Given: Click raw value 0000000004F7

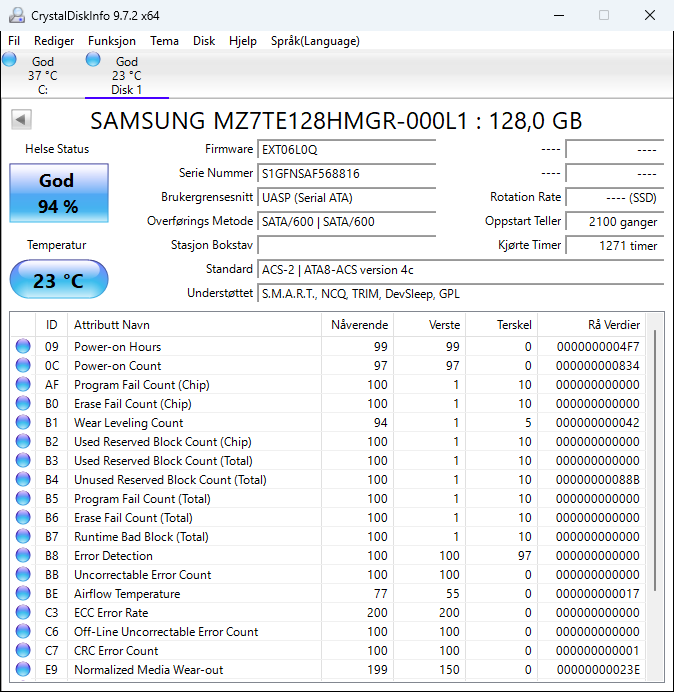Looking at the screenshot, I should pyautogui.click(x=598, y=347).
